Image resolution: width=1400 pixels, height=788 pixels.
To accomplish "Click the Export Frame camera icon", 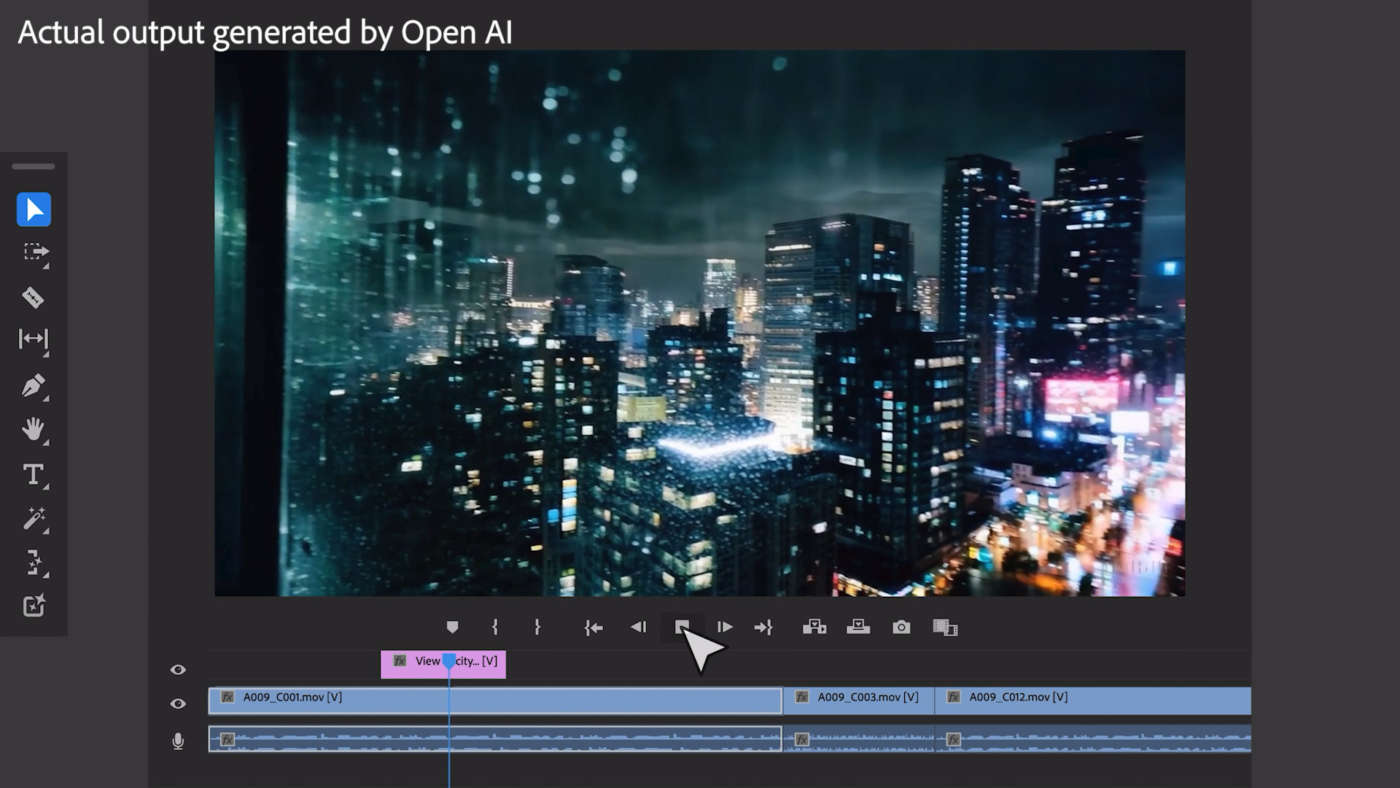I will coord(901,627).
